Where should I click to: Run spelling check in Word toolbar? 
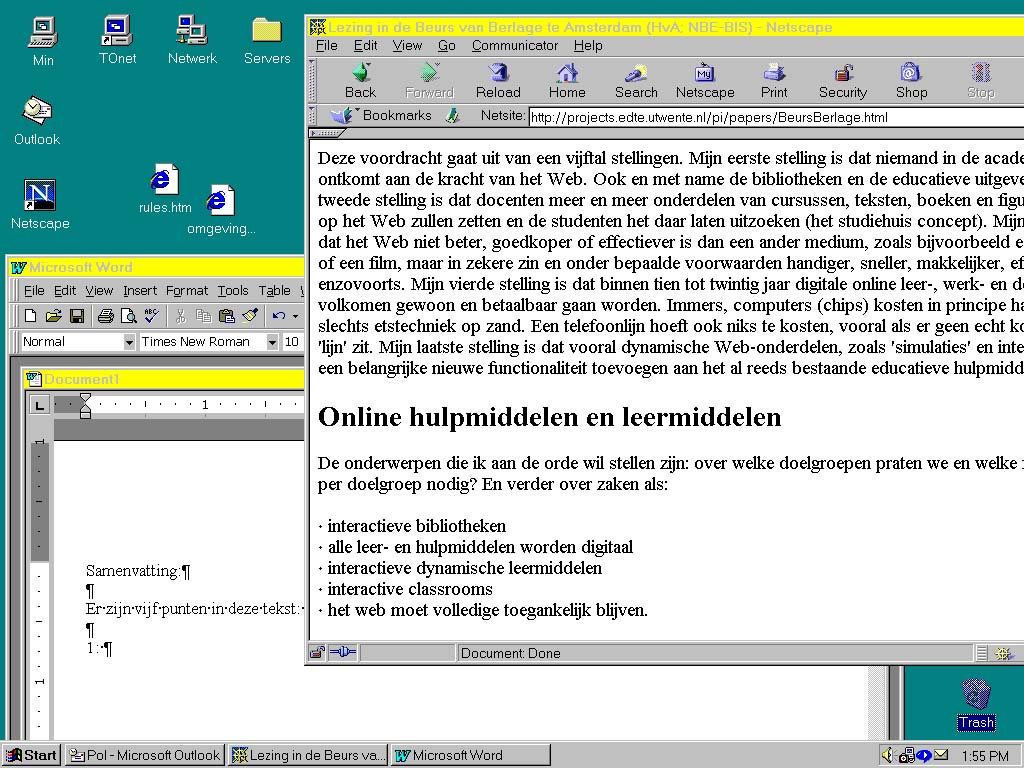(x=152, y=316)
